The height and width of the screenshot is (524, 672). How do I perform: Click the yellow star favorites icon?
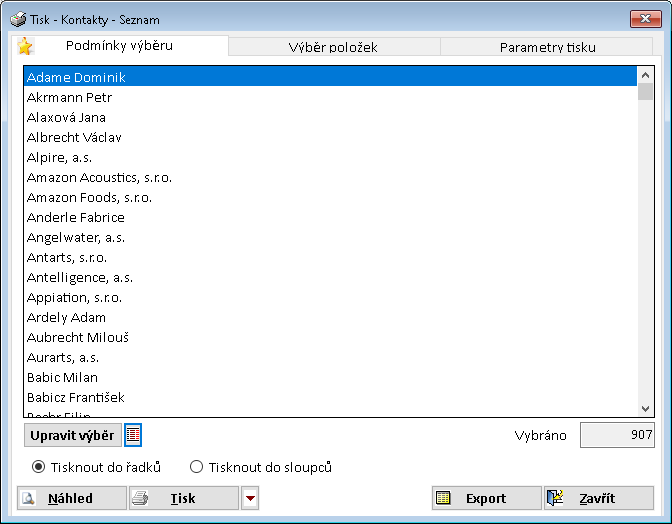[x=25, y=47]
